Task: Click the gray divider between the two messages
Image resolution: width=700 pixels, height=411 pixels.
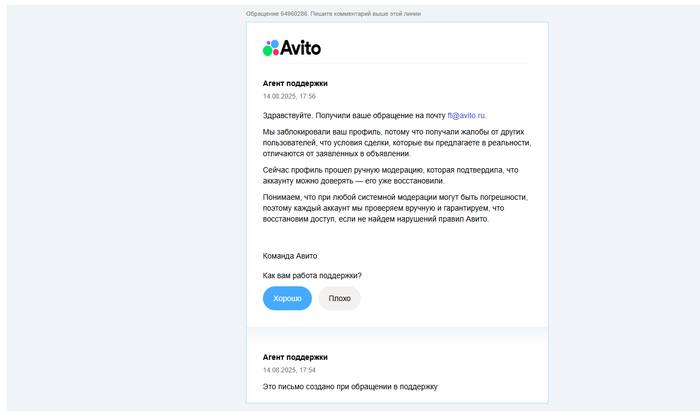Action: 397,333
